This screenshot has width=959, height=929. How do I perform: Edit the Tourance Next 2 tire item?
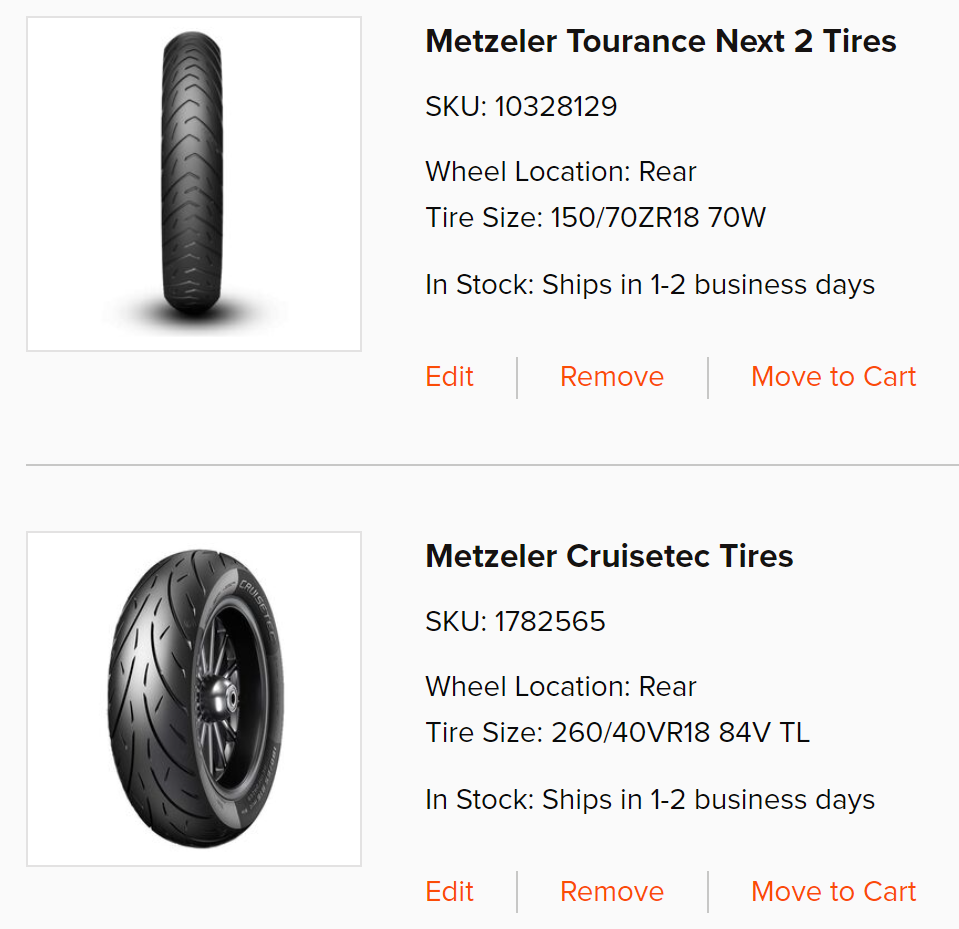[449, 377]
